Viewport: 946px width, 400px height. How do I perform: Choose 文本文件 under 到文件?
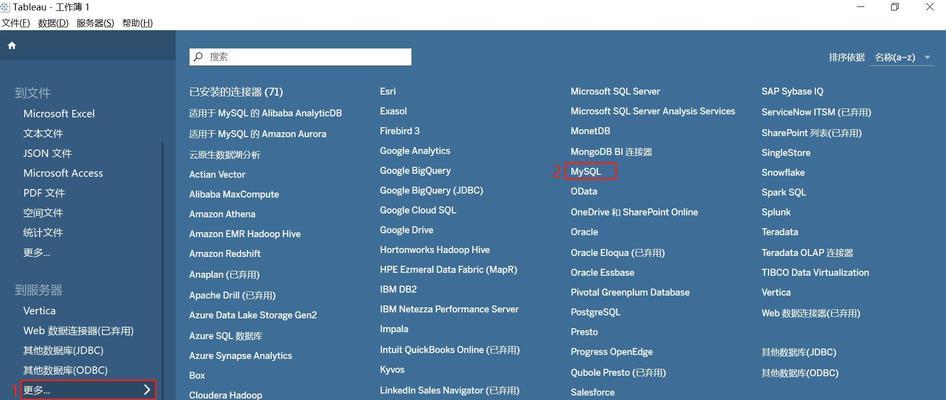click(x=43, y=133)
